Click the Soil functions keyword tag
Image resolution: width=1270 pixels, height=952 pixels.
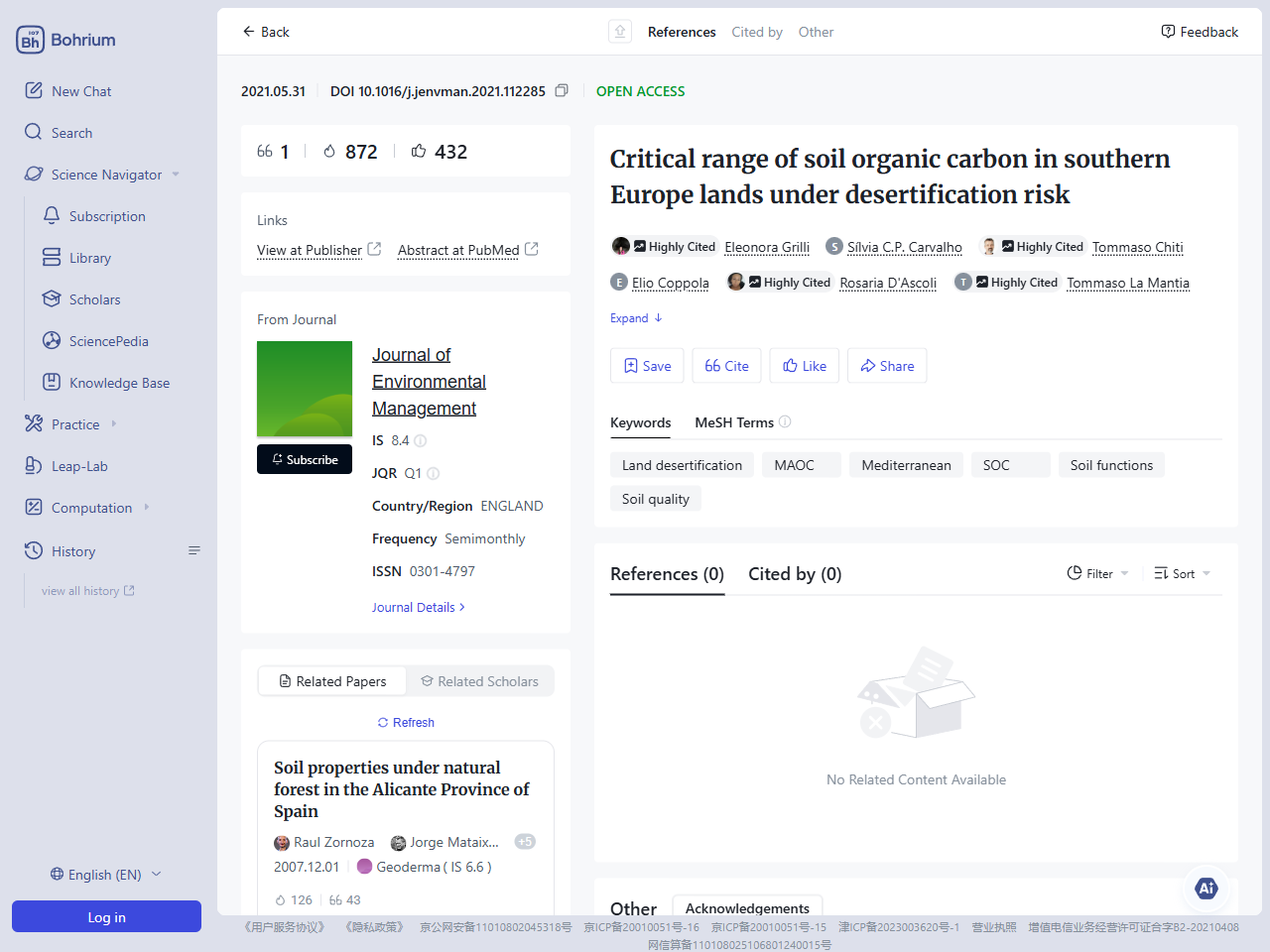[x=1111, y=465]
